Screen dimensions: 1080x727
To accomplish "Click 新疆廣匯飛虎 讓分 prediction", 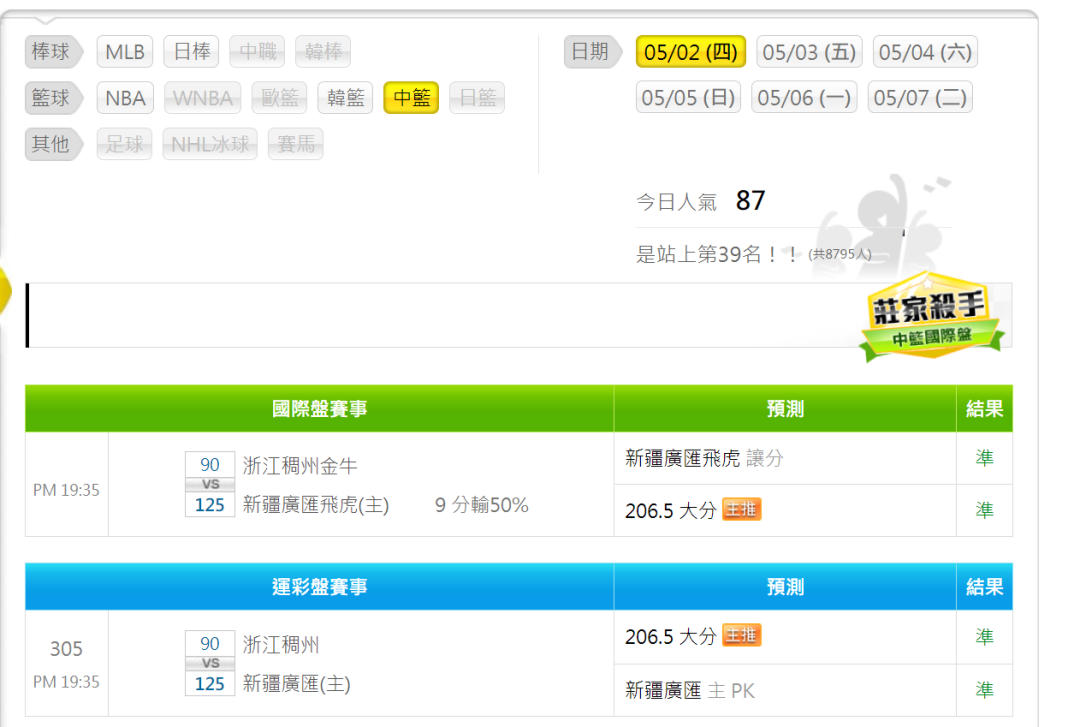I will pyautogui.click(x=704, y=458).
